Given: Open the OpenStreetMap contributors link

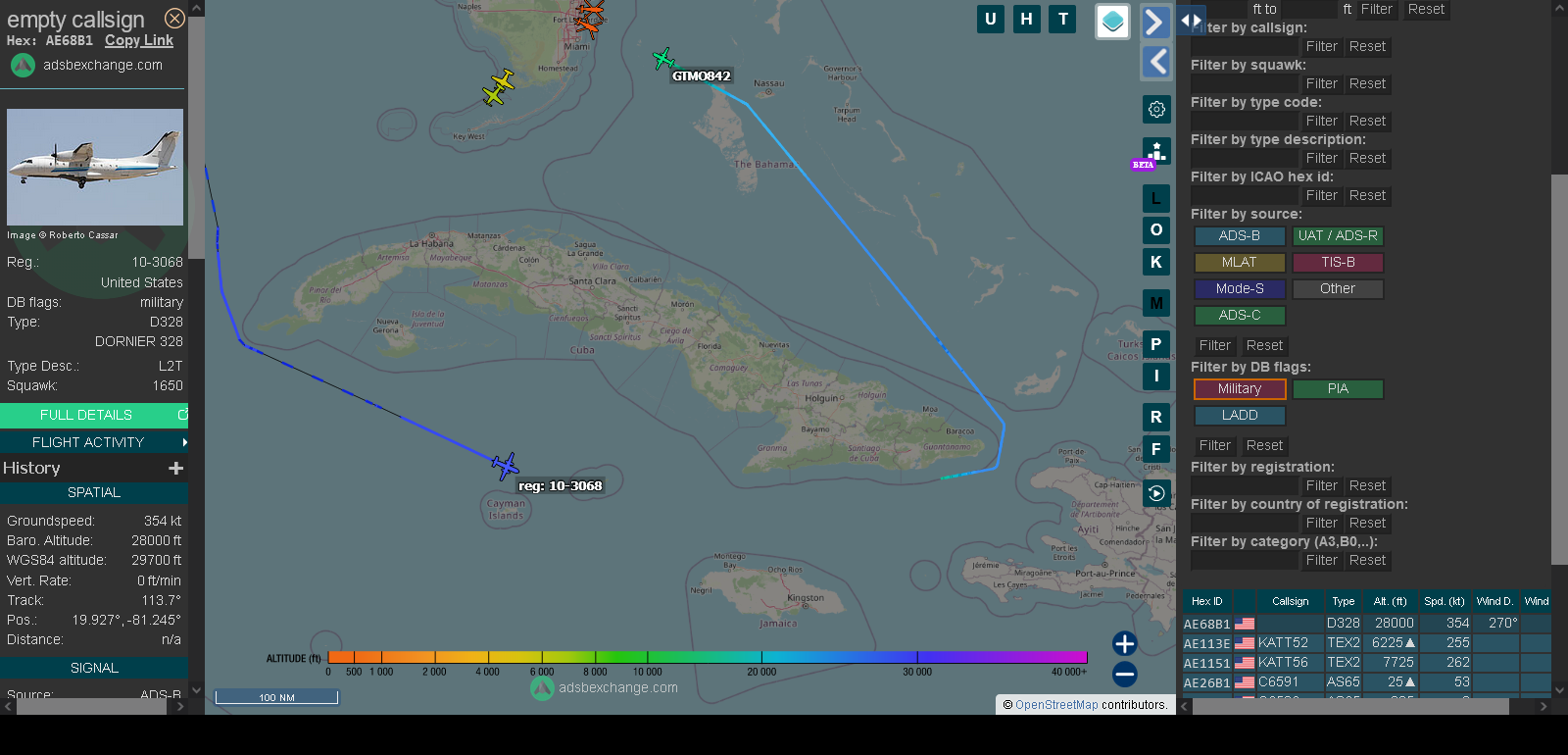Looking at the screenshot, I should 1056,704.
